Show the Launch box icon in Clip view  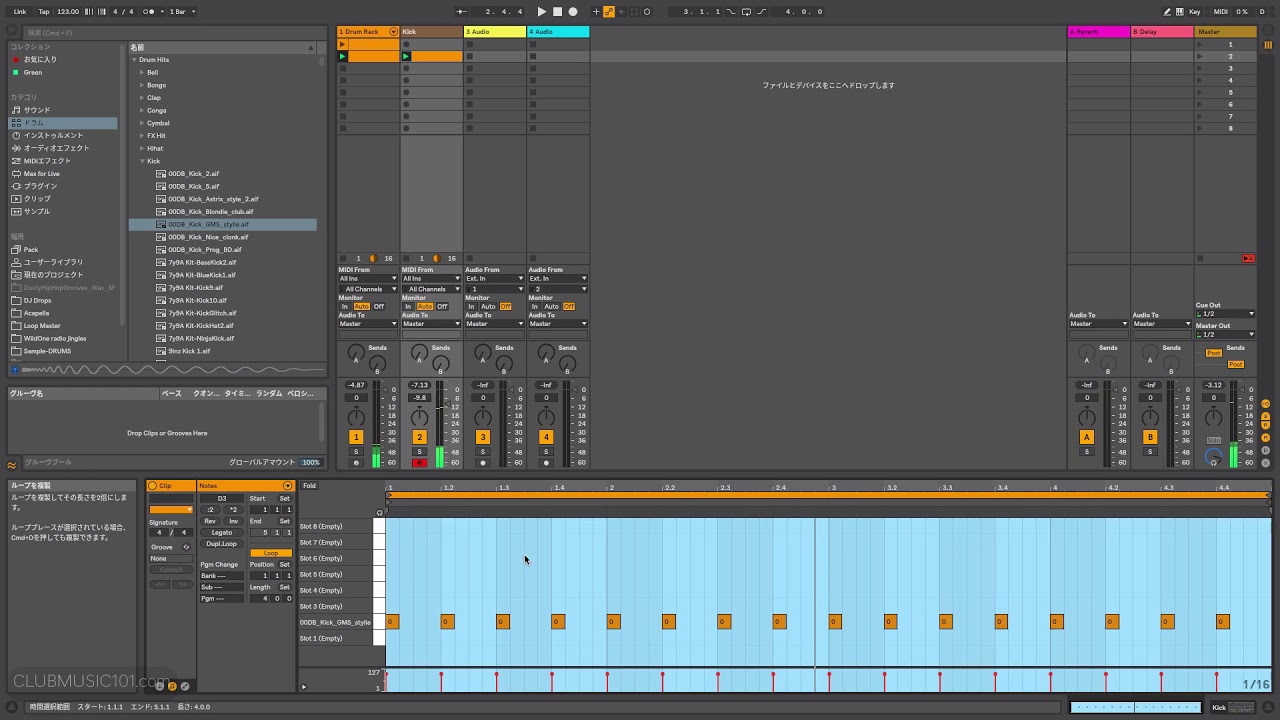tap(159, 686)
